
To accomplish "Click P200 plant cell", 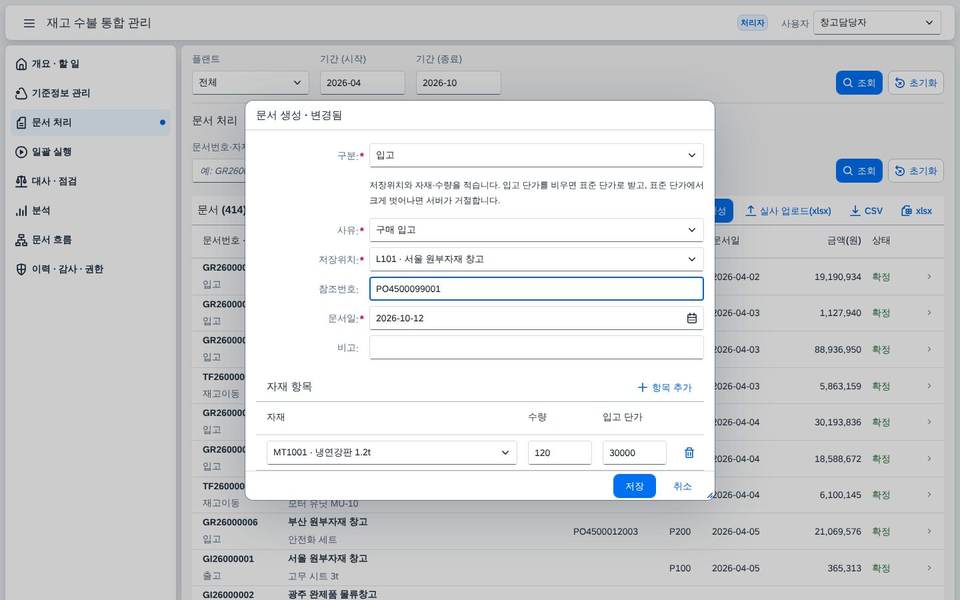I will point(680,531).
